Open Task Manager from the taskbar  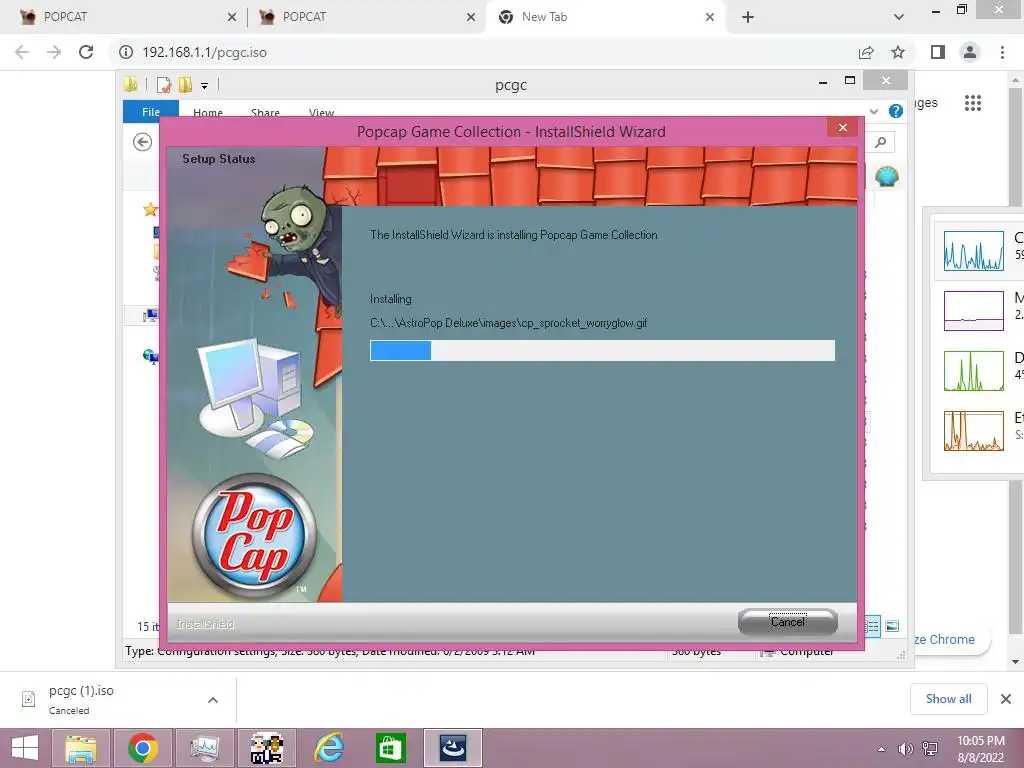click(x=204, y=748)
